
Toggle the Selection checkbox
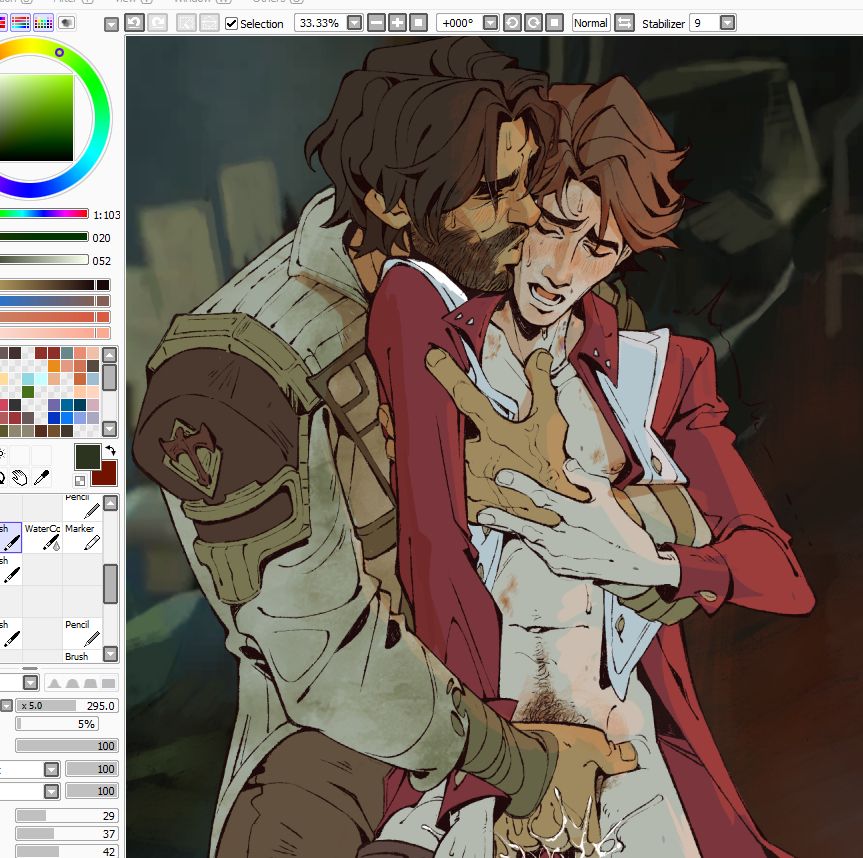coord(232,24)
